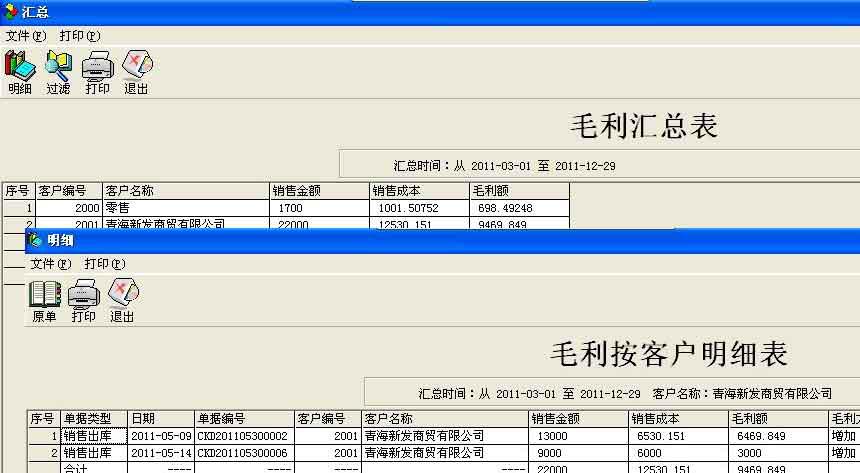Viewport: 860px width, 473px height.
Task: Select cost cell 6000 in detail table
Action: 678,453
